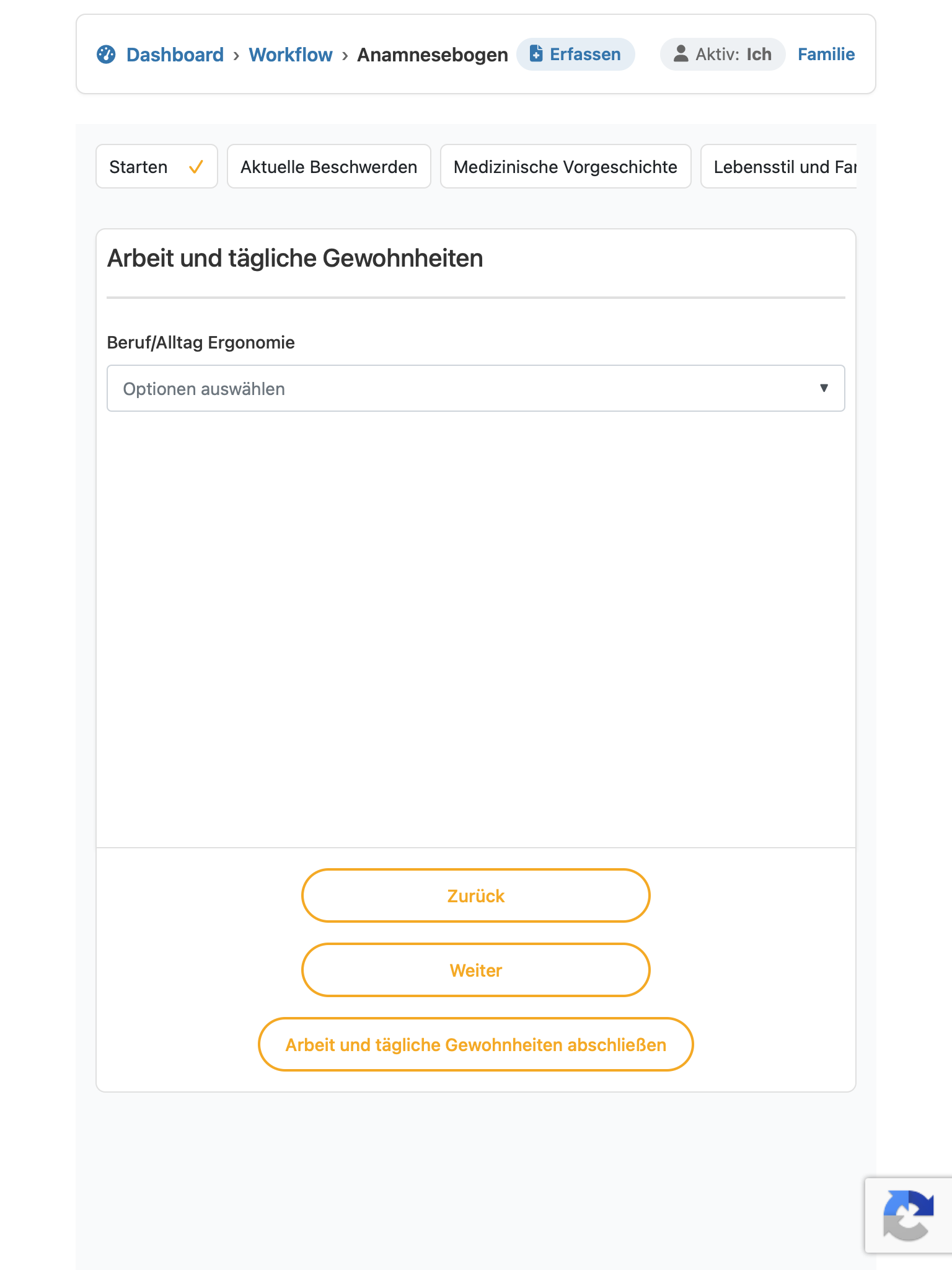Click the Dashboard gauge icon
The height and width of the screenshot is (1270, 952).
(106, 55)
